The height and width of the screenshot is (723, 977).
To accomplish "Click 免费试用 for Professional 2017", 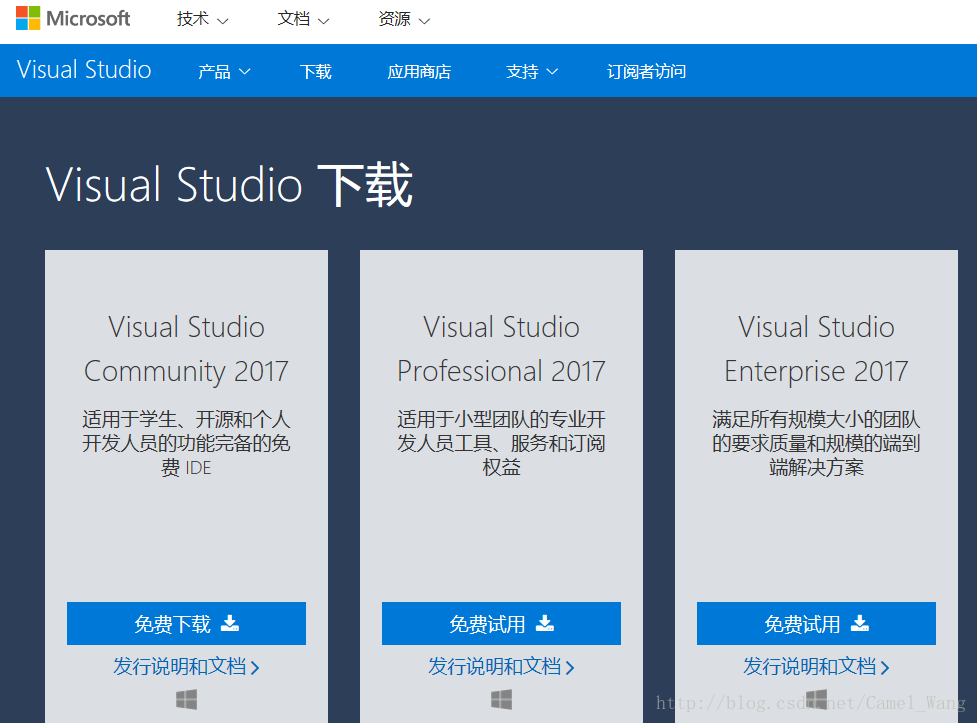I will click(x=502, y=623).
